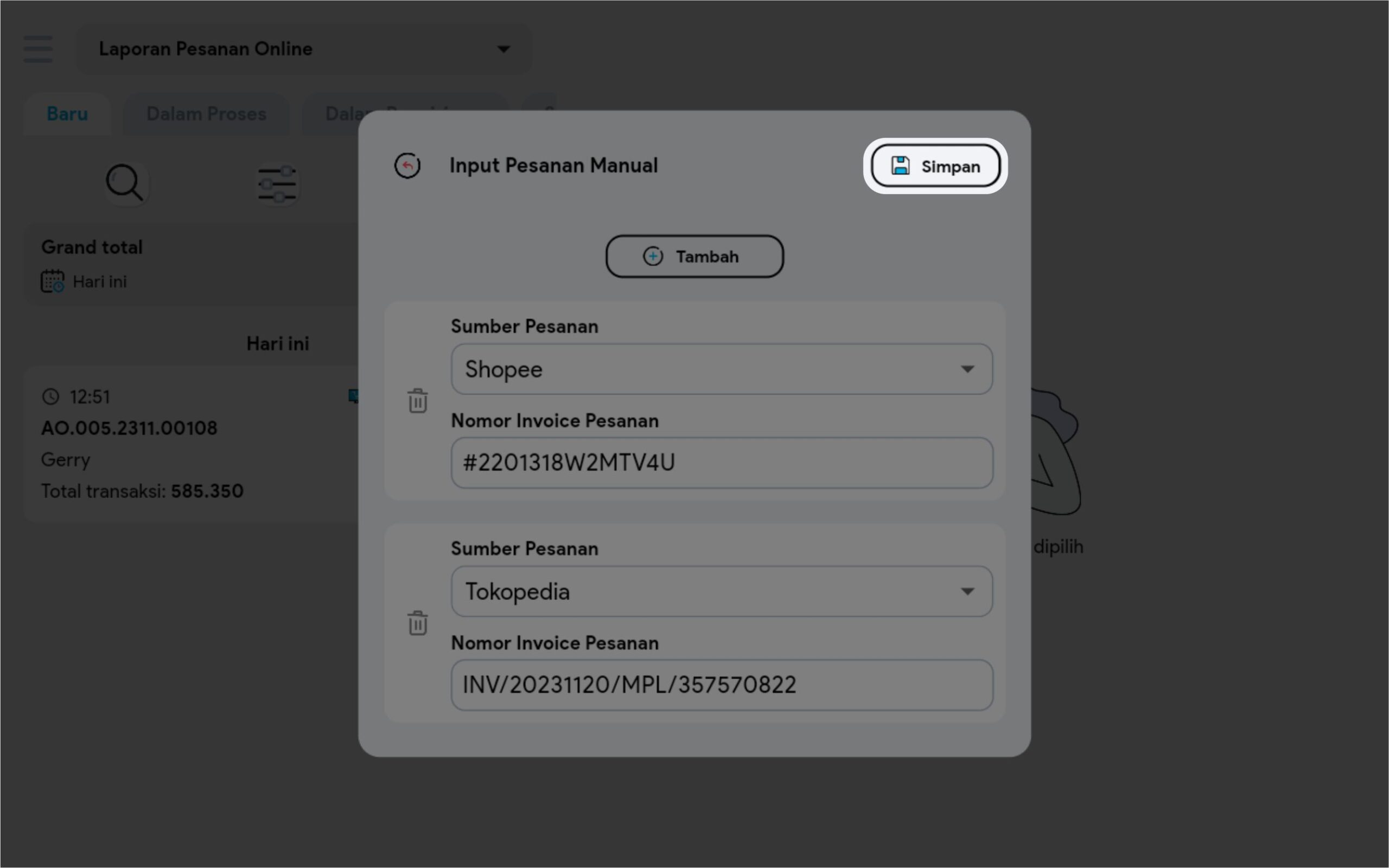Switch to the Dalam Proses tab
Screen dimensions: 1389x868
(206, 114)
